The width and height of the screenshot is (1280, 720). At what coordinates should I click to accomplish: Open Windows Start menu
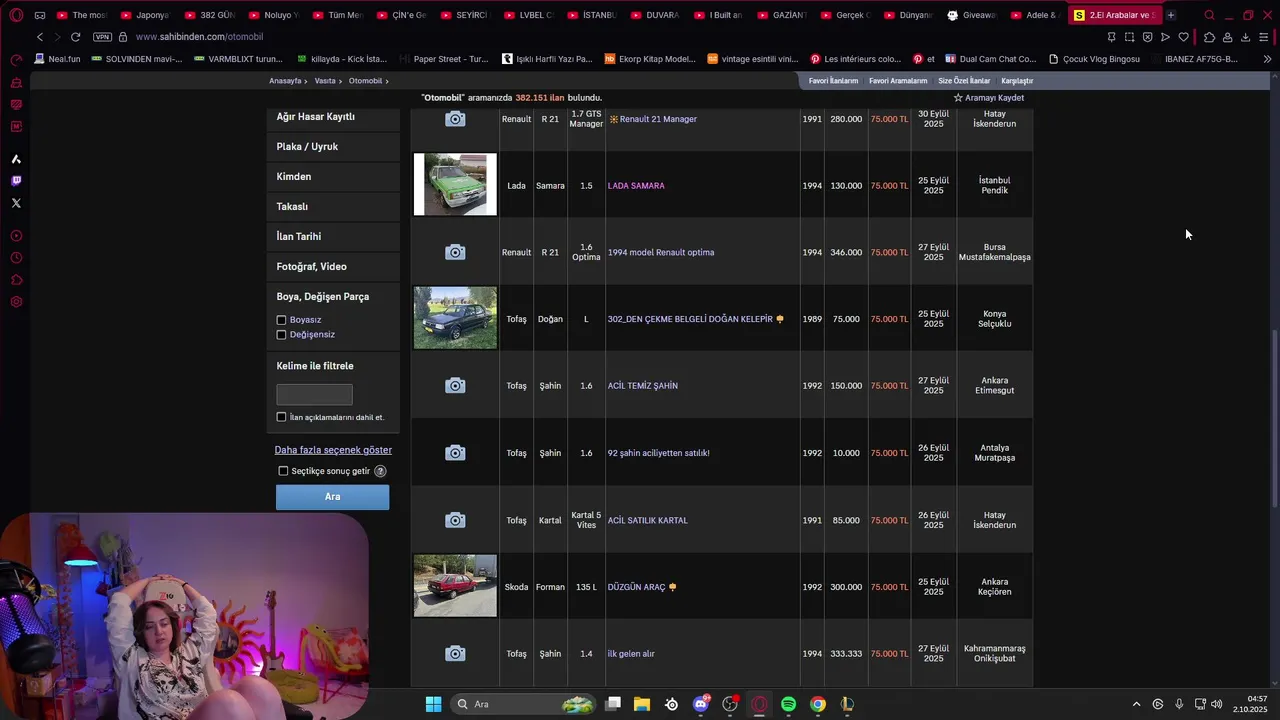pos(433,704)
